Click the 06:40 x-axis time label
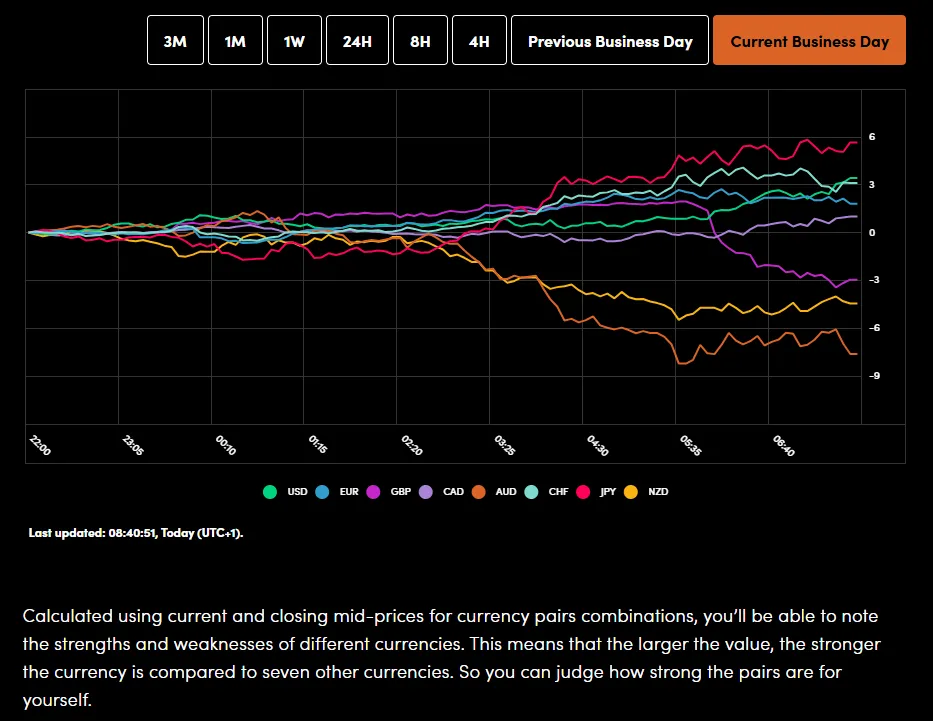 click(x=784, y=445)
